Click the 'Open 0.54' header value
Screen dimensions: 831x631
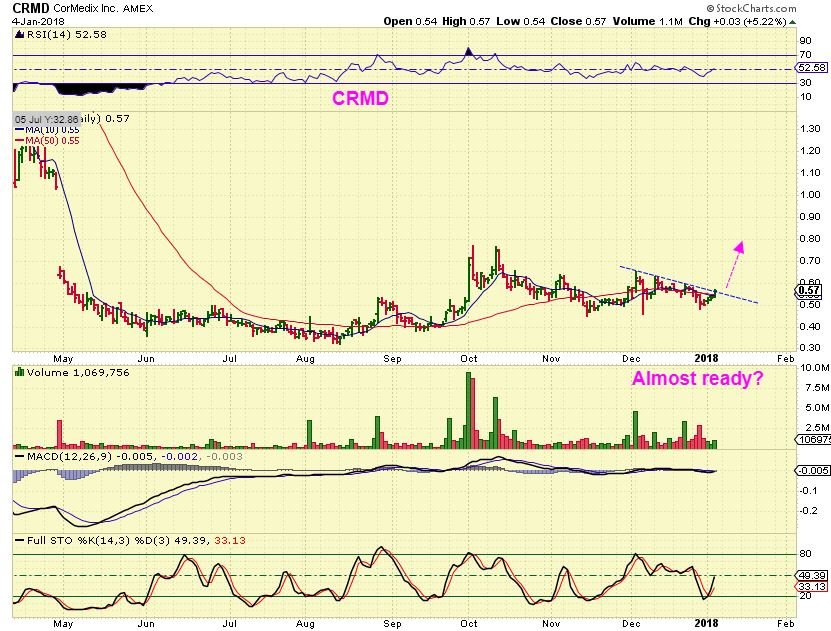(x=410, y=22)
